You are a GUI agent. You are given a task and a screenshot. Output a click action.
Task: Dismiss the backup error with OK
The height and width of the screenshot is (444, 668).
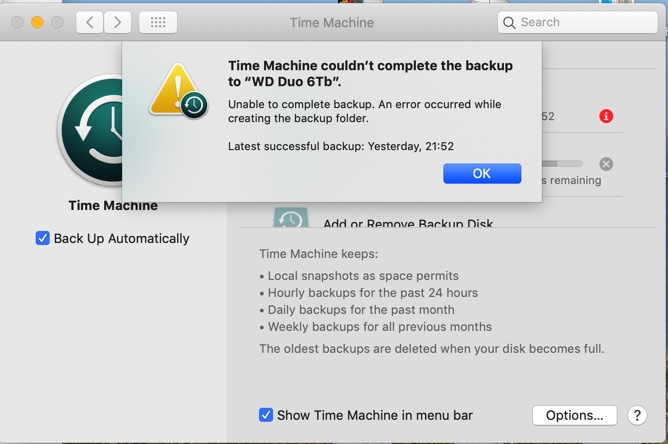pyautogui.click(x=482, y=173)
